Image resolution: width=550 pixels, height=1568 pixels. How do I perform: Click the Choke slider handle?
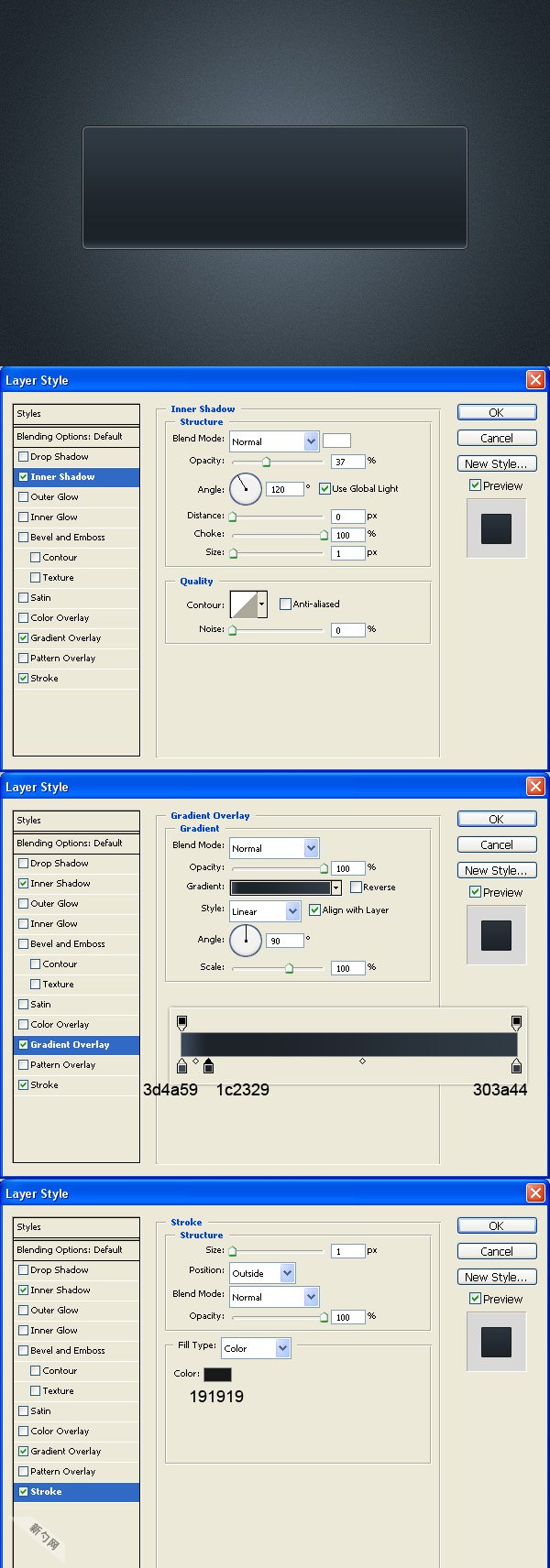tap(324, 536)
